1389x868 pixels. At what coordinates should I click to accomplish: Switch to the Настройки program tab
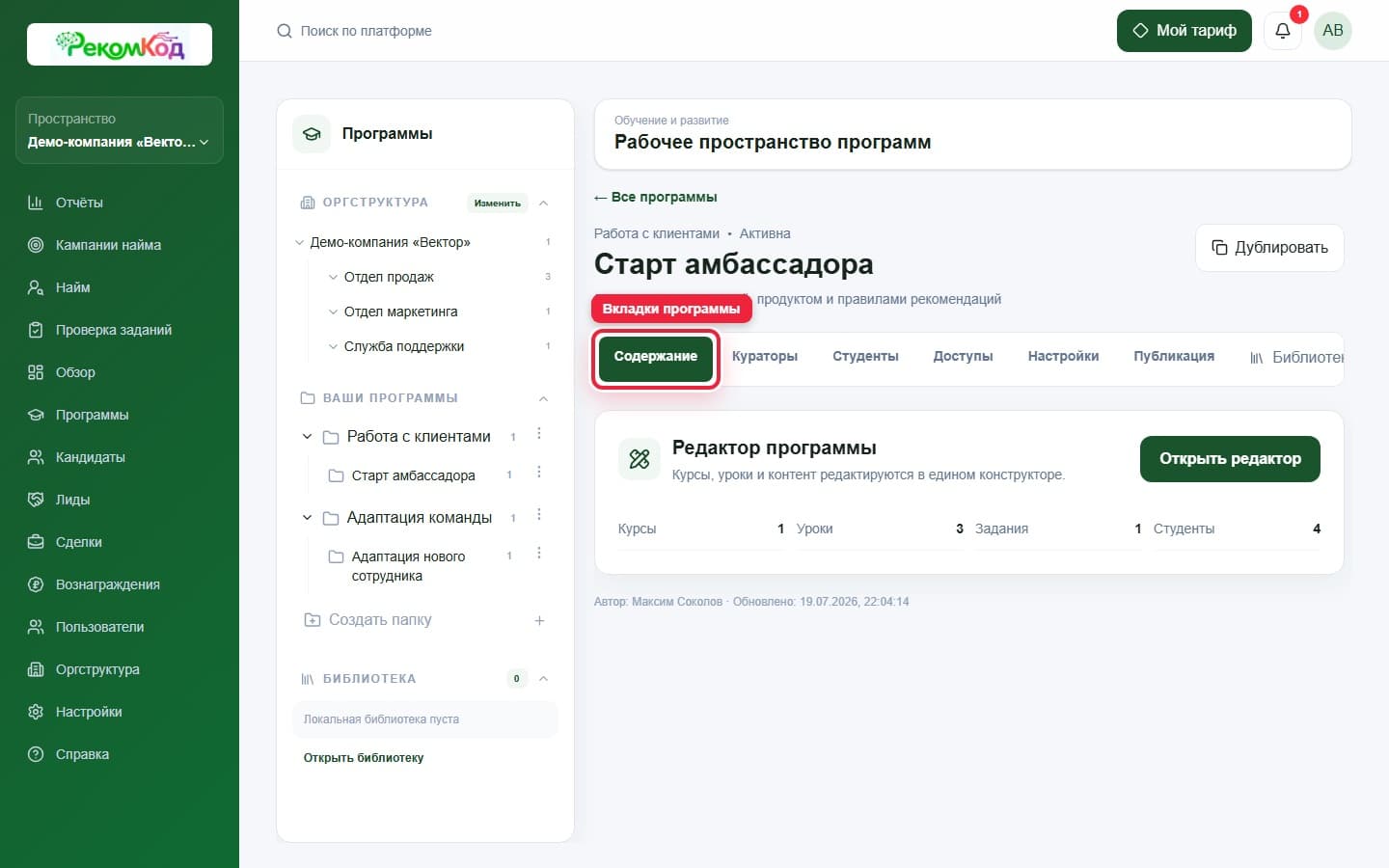(x=1063, y=357)
